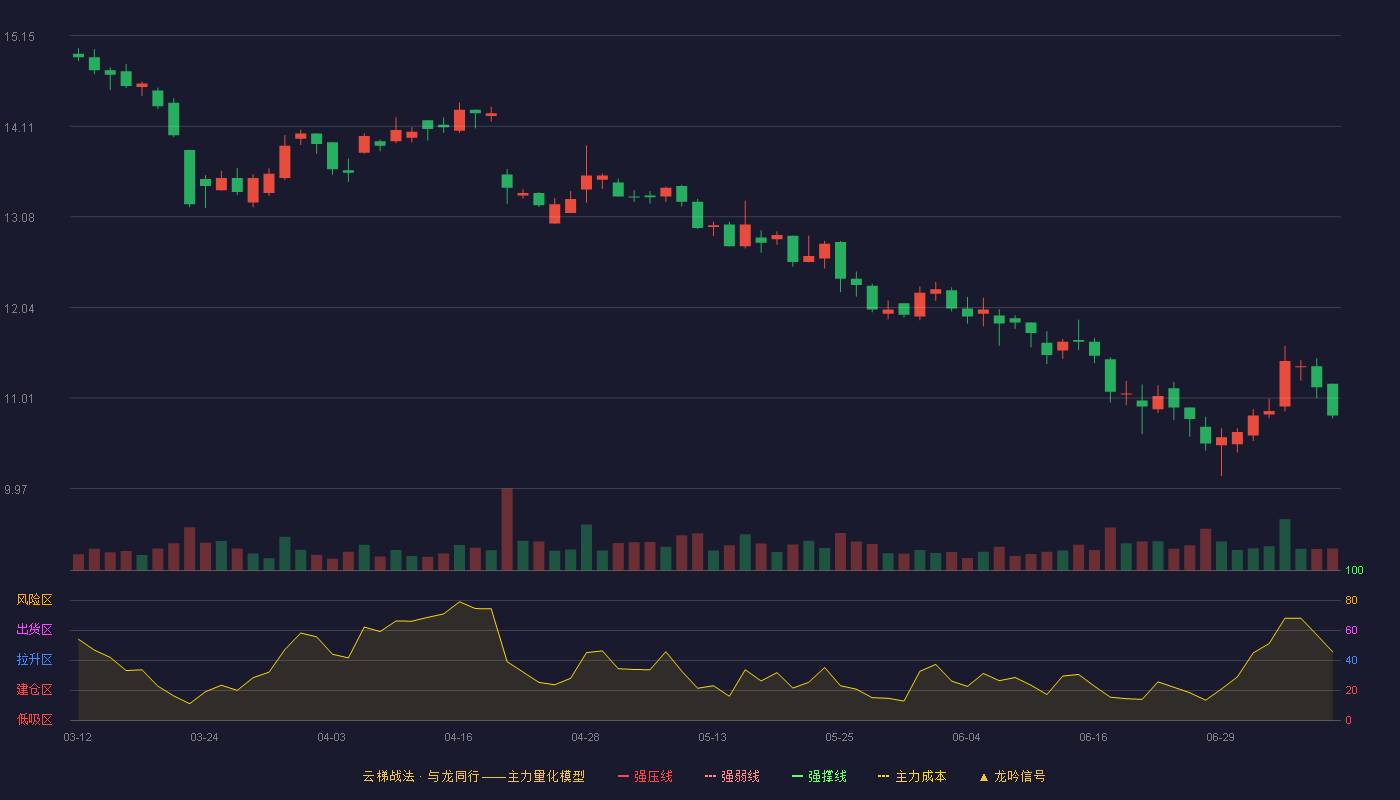Image resolution: width=1400 pixels, height=800 pixels.
Task: Select the 低吸区 zone label
Action: tap(34, 719)
